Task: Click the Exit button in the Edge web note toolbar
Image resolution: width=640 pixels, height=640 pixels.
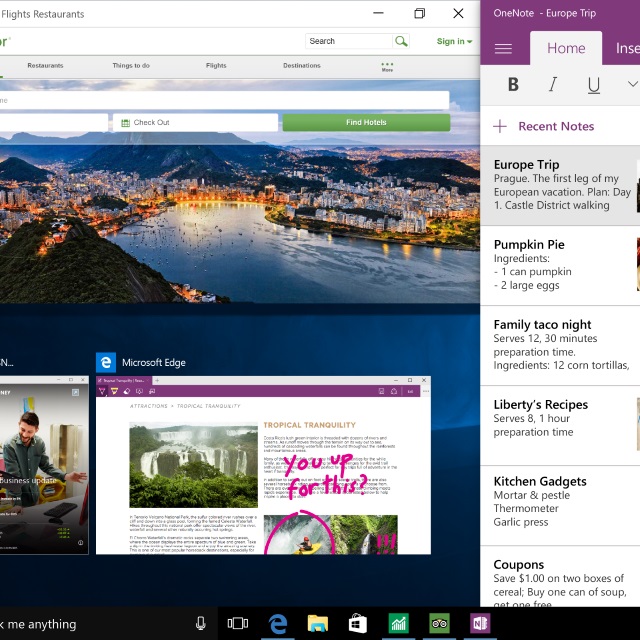Action: coord(410,391)
